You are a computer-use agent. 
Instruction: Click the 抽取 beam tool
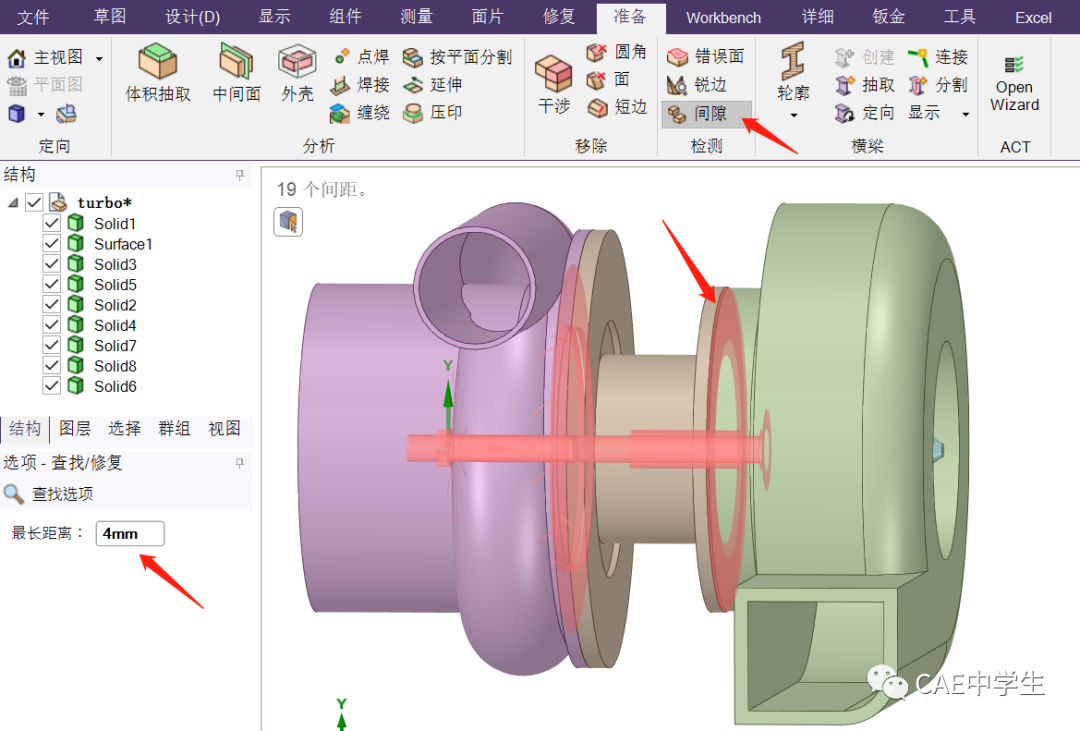coord(864,85)
